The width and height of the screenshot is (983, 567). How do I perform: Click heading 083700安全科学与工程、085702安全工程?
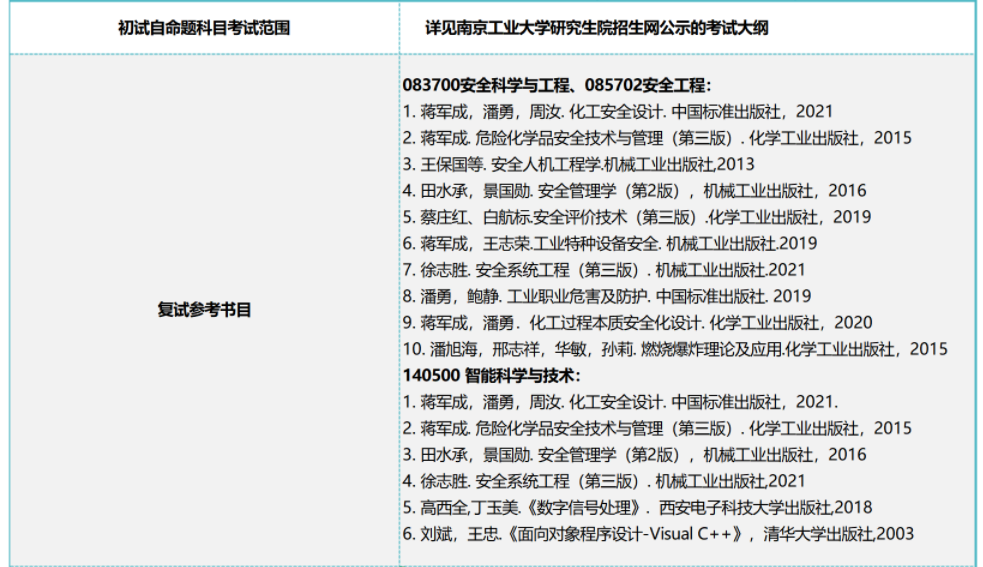[557, 85]
